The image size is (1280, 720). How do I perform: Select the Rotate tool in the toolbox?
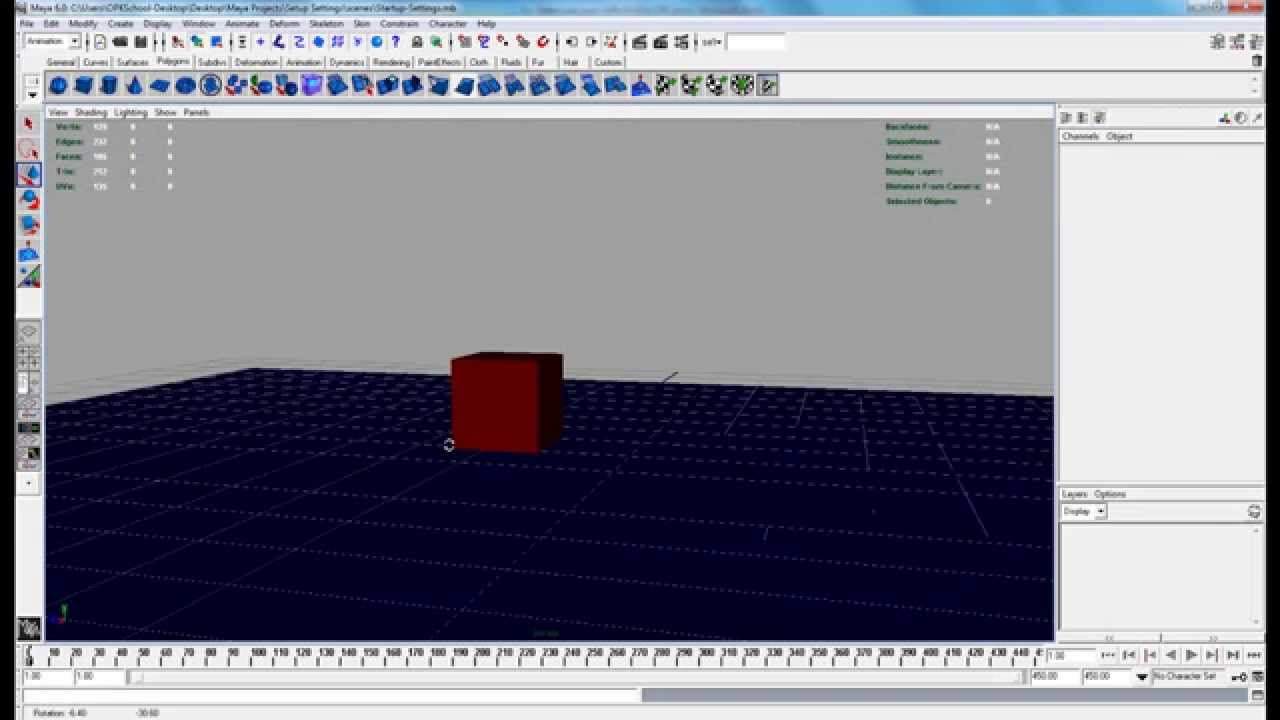(x=29, y=199)
